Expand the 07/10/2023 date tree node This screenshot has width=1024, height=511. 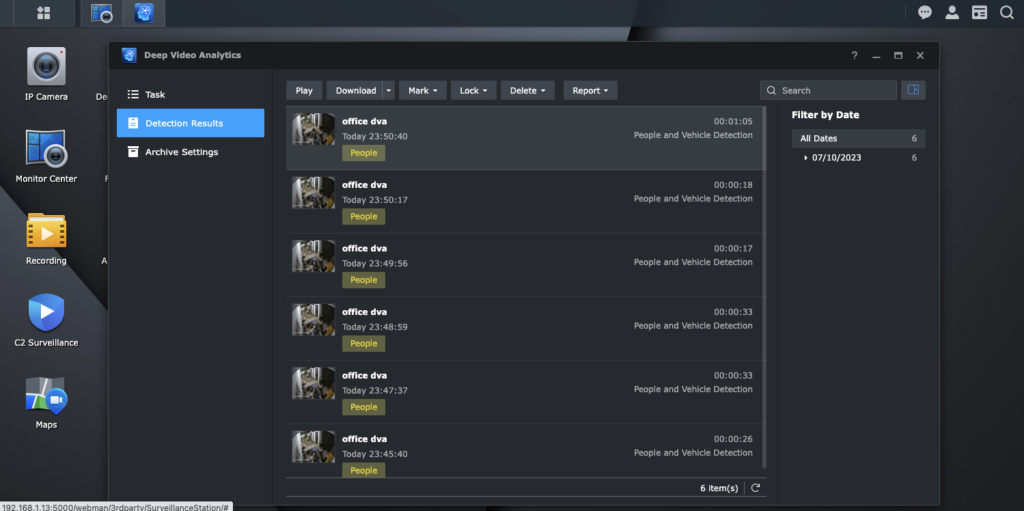(806, 158)
